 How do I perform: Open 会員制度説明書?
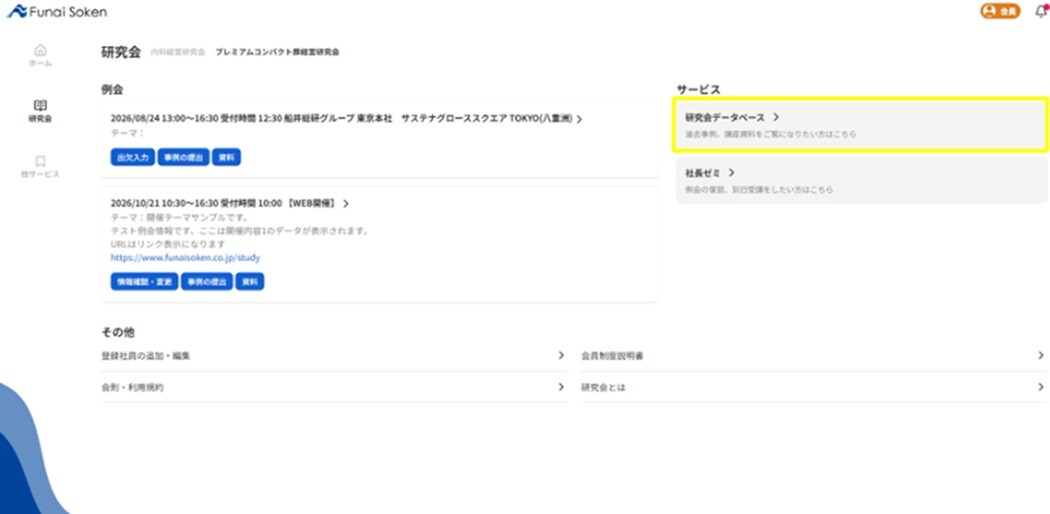point(814,356)
